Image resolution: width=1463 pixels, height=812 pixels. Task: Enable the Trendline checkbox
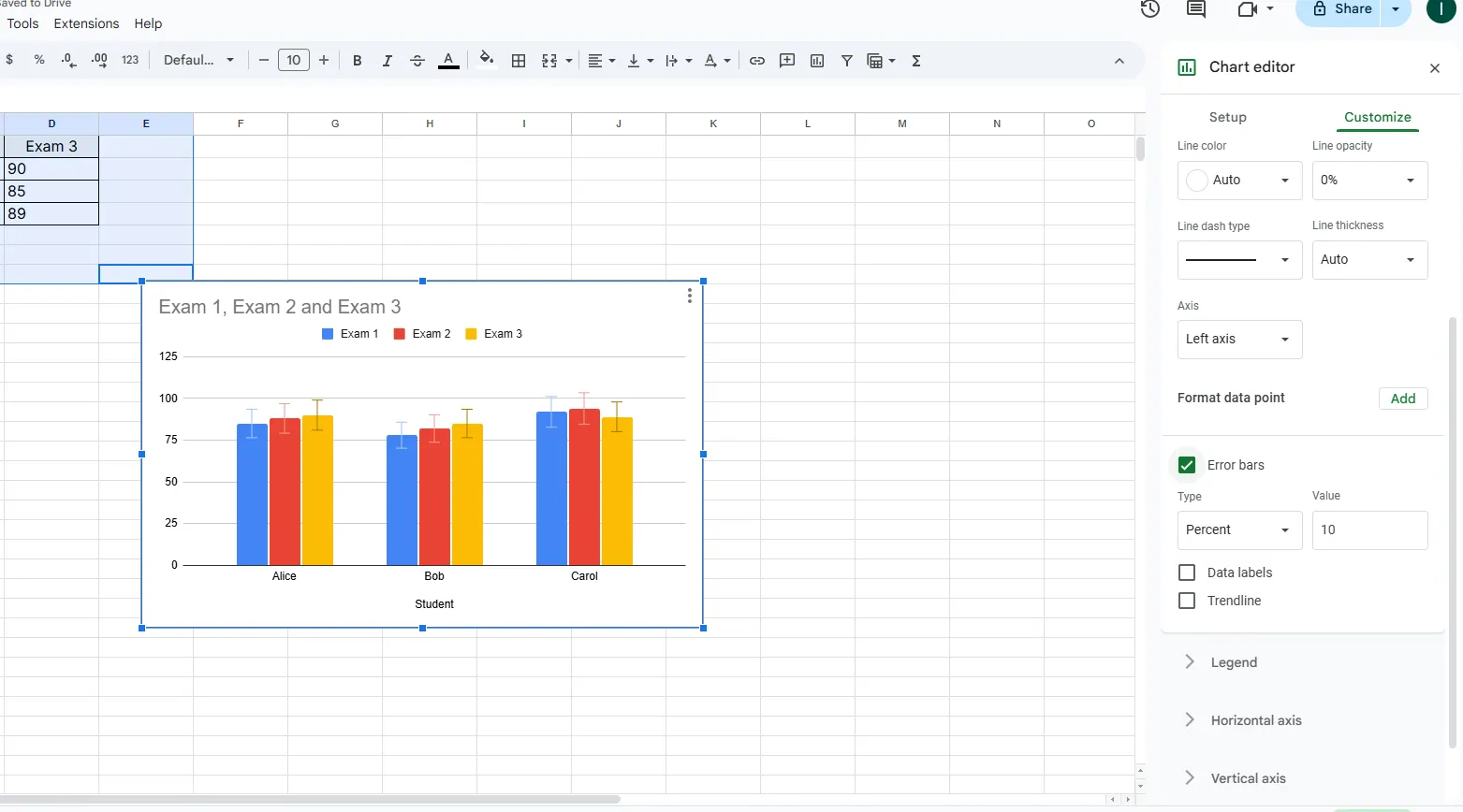point(1187,601)
